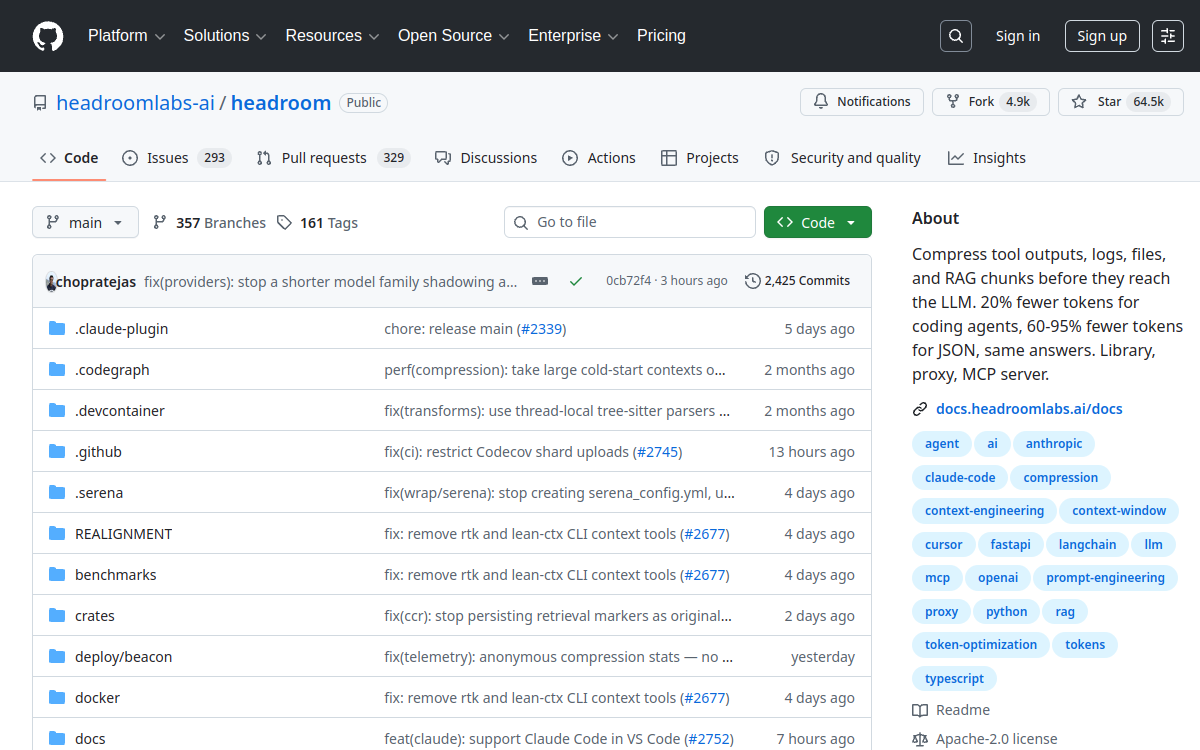
Task: Open the 2,425 Commits history
Action: point(798,281)
